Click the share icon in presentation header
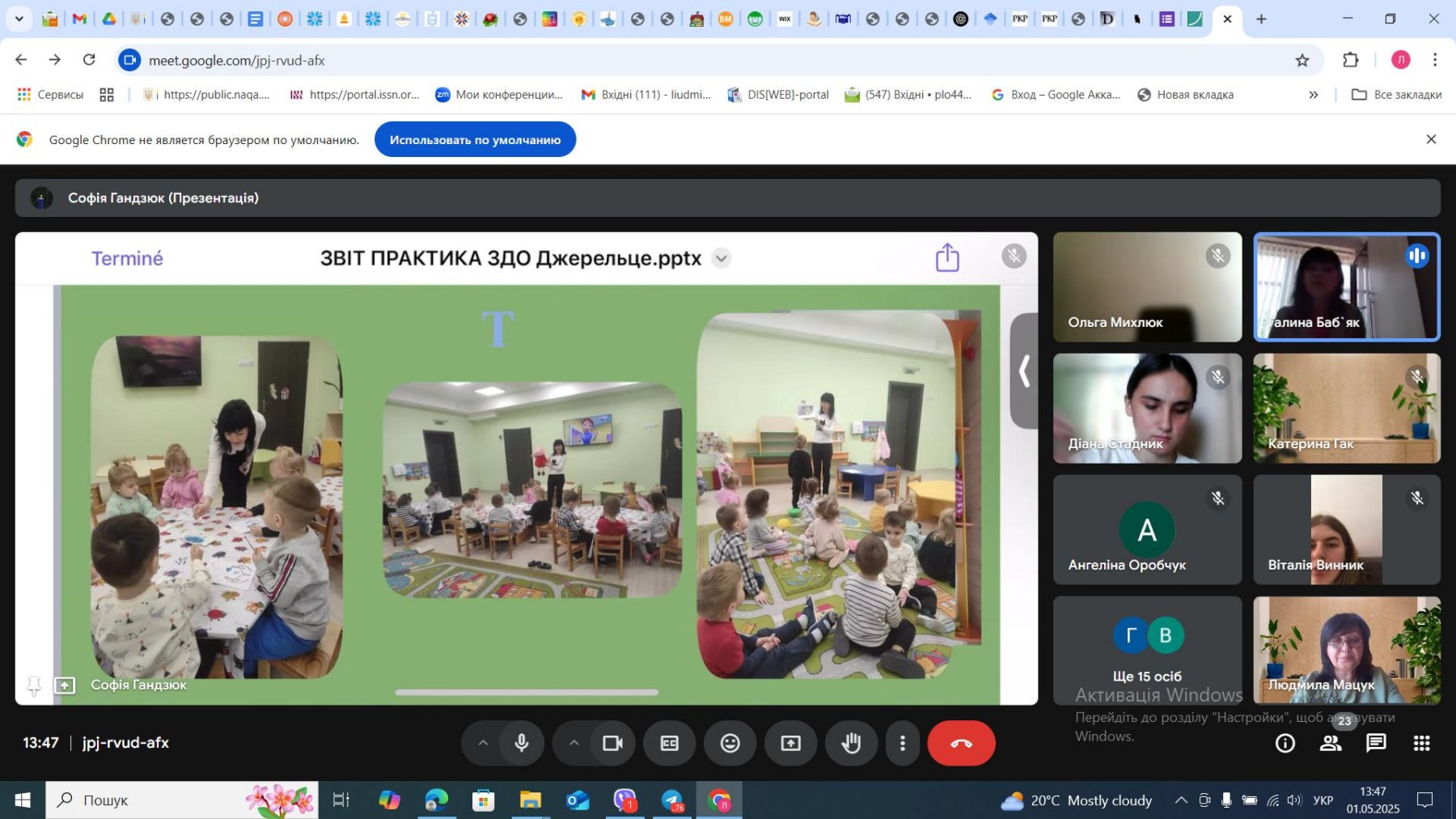 947,258
